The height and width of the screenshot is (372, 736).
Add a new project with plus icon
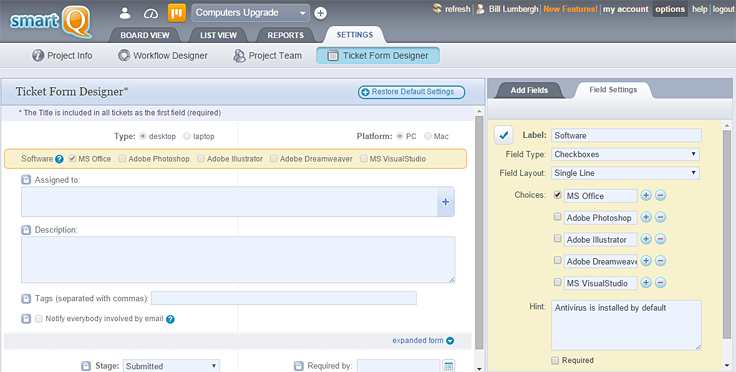click(321, 13)
